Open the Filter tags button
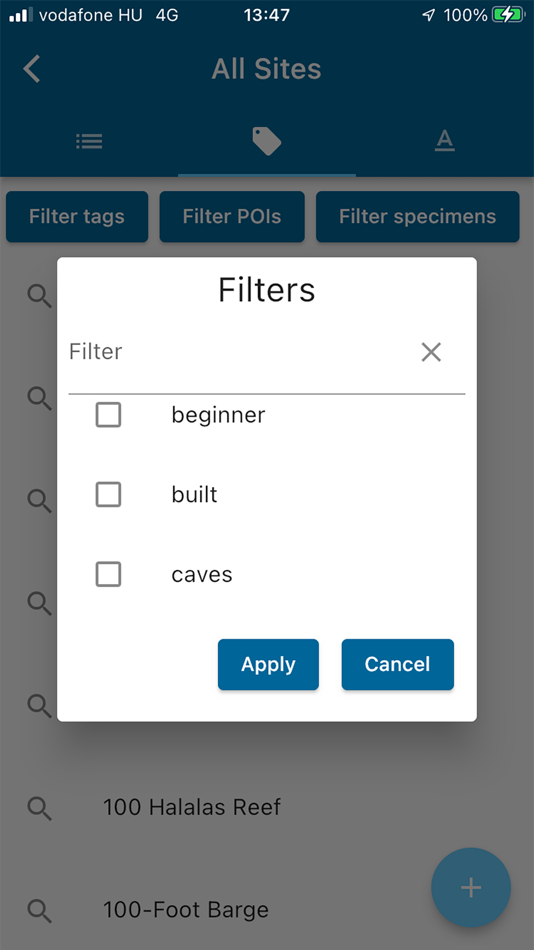Screen dimensions: 534x950 tap(77, 217)
